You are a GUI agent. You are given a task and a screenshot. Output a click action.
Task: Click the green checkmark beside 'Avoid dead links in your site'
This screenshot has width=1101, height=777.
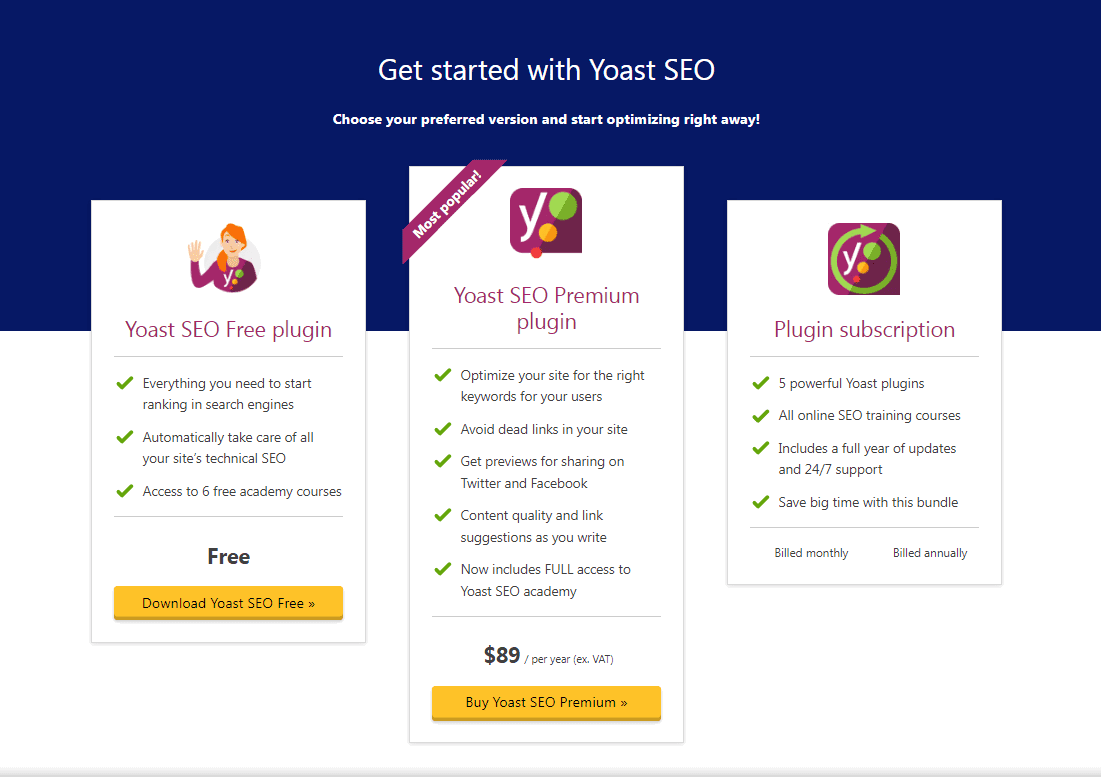(442, 429)
